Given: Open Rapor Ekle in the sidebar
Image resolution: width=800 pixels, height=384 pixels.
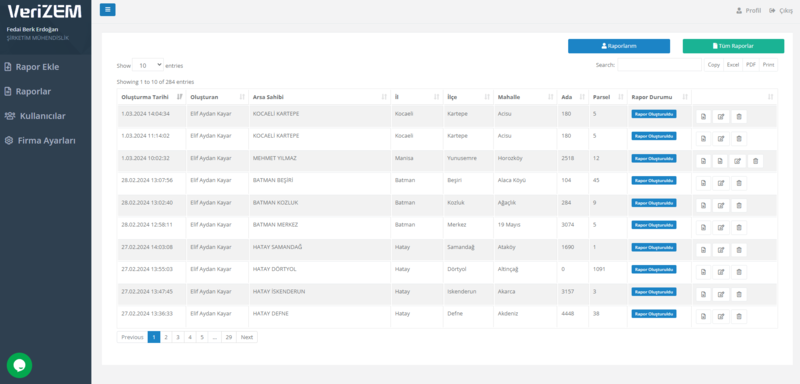Looking at the screenshot, I should 32,67.
